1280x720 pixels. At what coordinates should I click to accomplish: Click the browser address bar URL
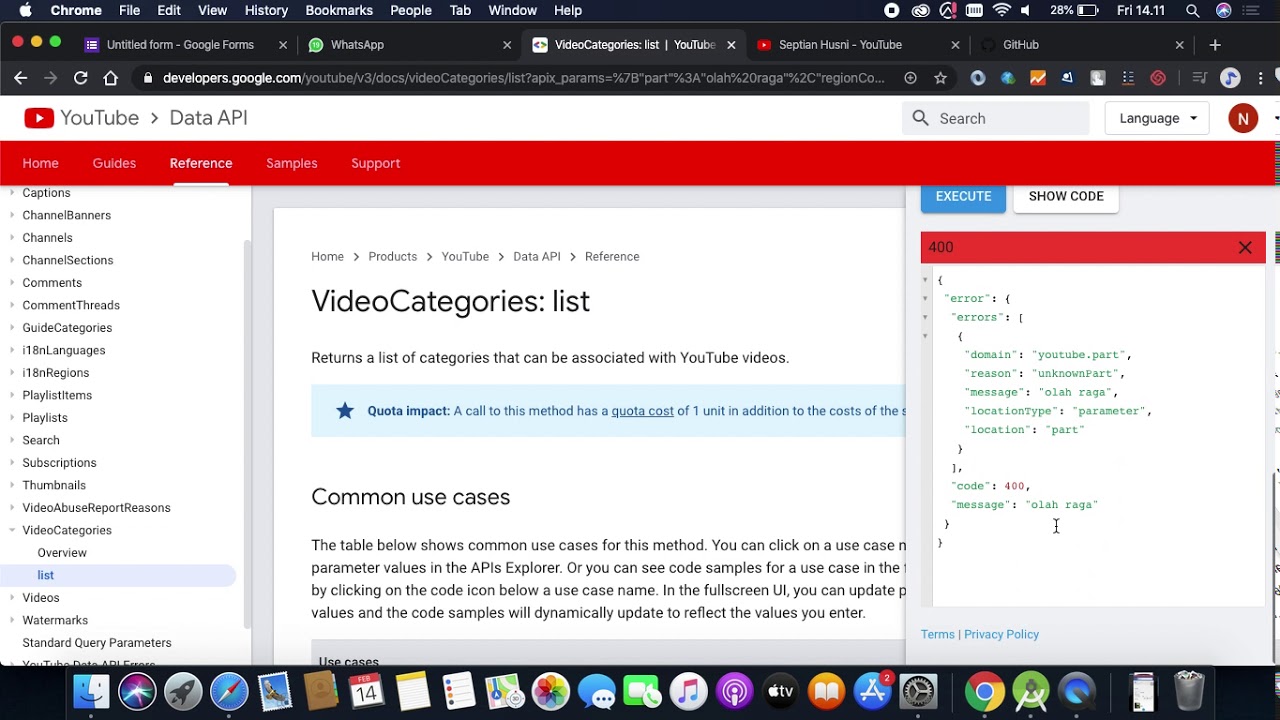(523, 78)
